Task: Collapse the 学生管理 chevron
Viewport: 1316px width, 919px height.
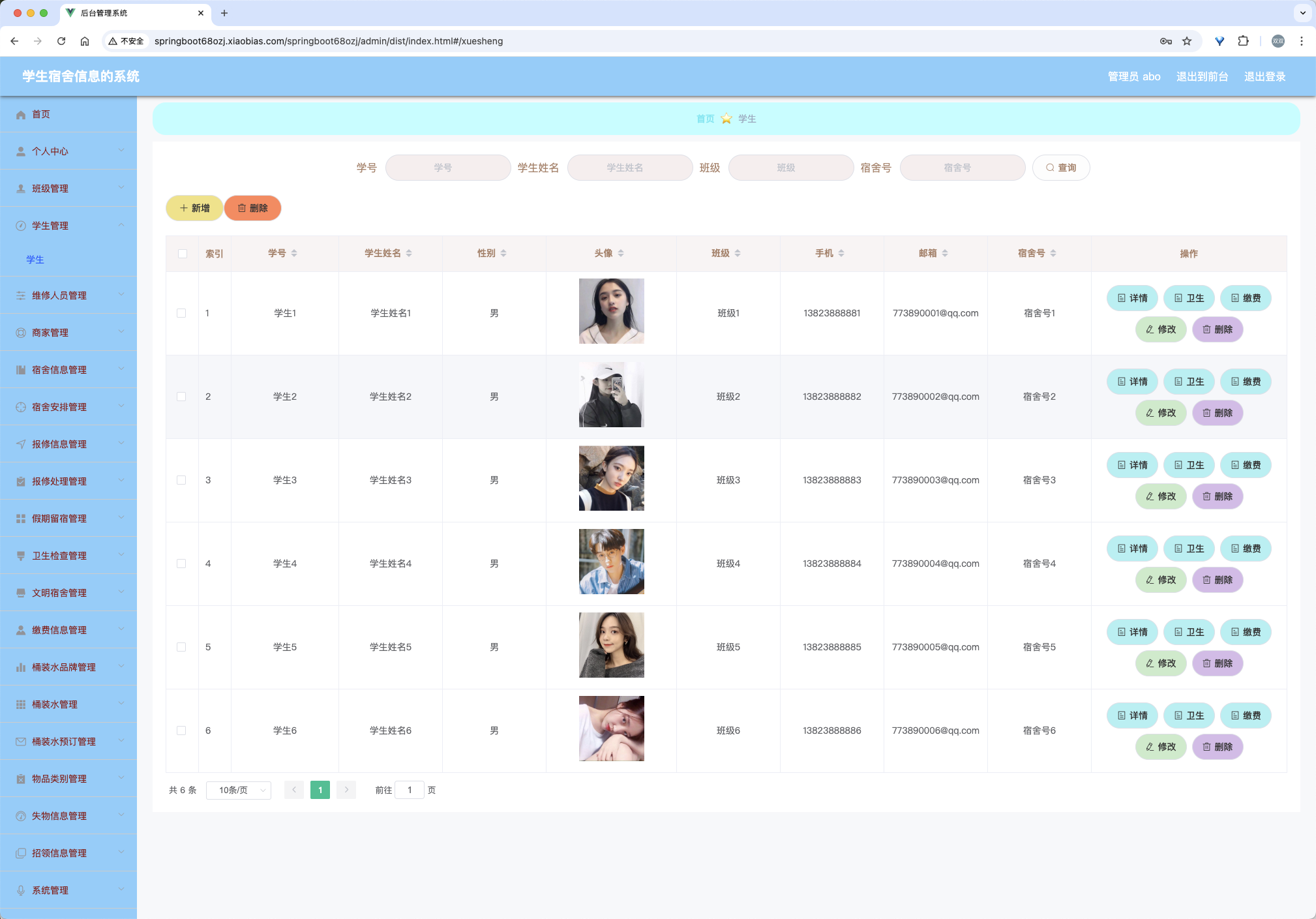Action: point(121,225)
